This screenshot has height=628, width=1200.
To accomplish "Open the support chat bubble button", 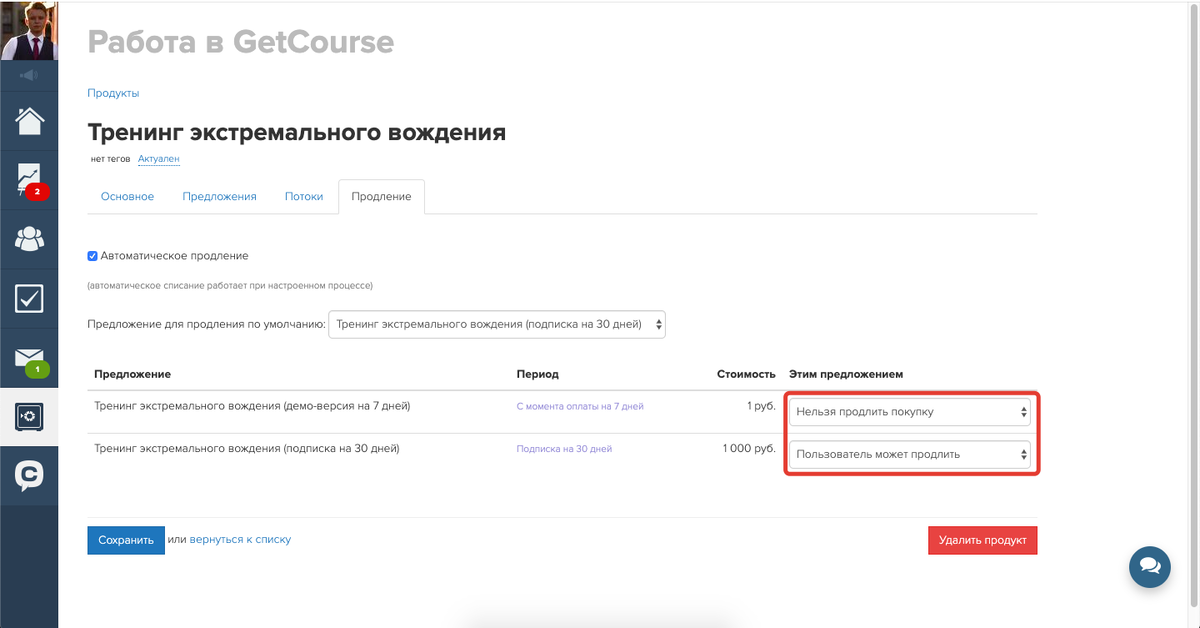I will point(1150,567).
